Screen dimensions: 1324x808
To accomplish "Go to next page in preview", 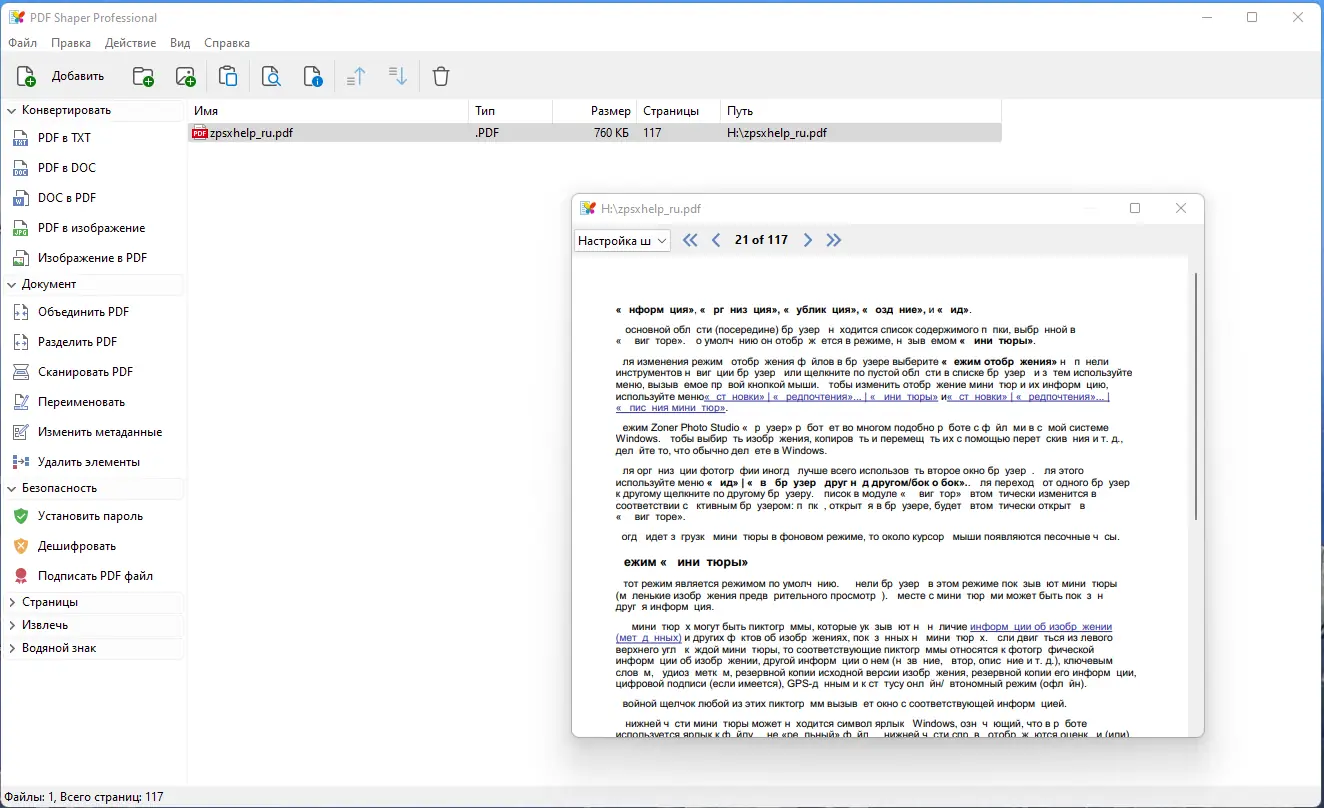I will pos(808,240).
